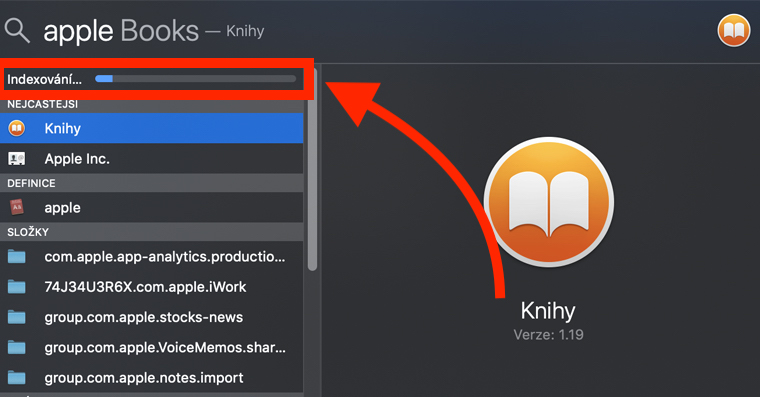Open the group.com.apple.stocks-news folder
Image resolution: width=760 pixels, height=397 pixels.
click(x=152, y=317)
